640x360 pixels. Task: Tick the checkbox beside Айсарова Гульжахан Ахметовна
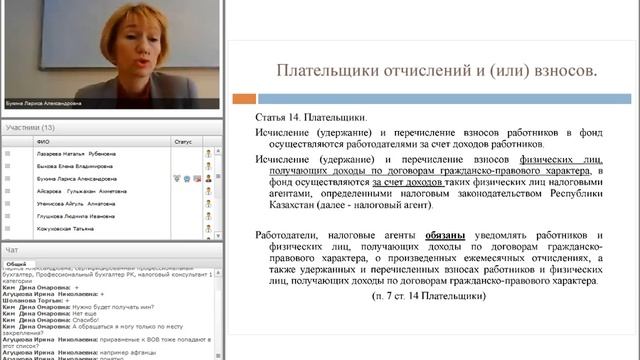pos(7,191)
